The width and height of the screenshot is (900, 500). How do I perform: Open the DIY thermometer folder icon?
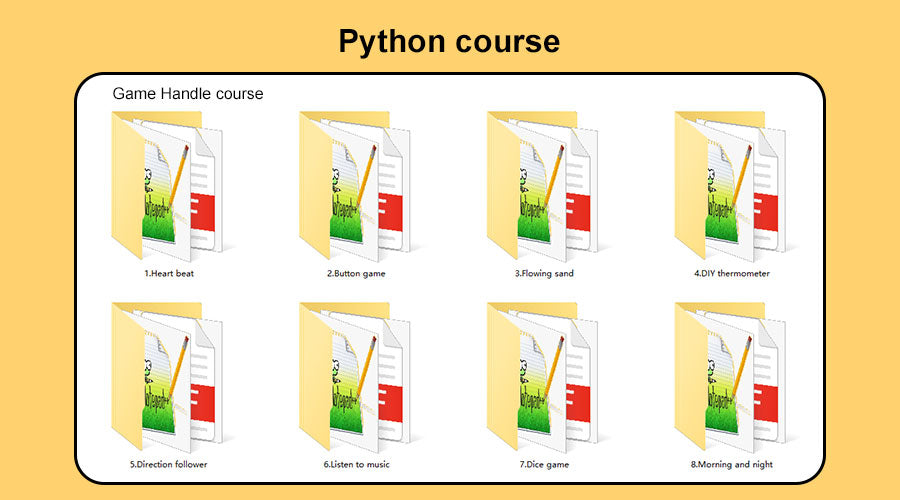[728, 187]
